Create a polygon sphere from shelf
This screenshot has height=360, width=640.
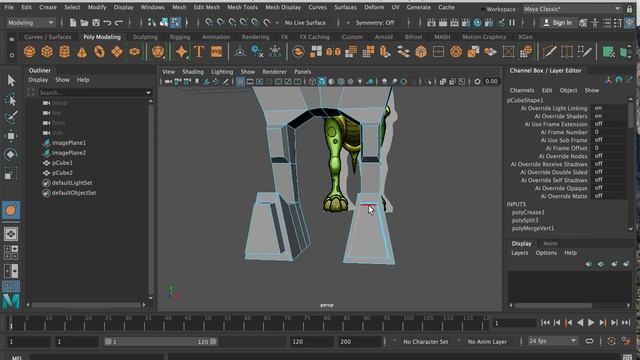[29, 52]
